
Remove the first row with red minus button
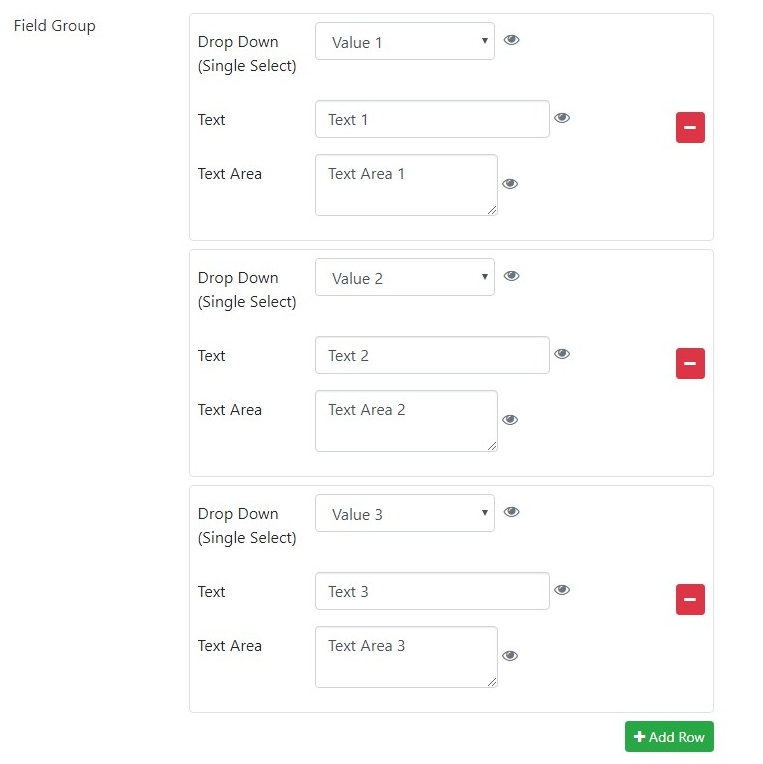(690, 127)
